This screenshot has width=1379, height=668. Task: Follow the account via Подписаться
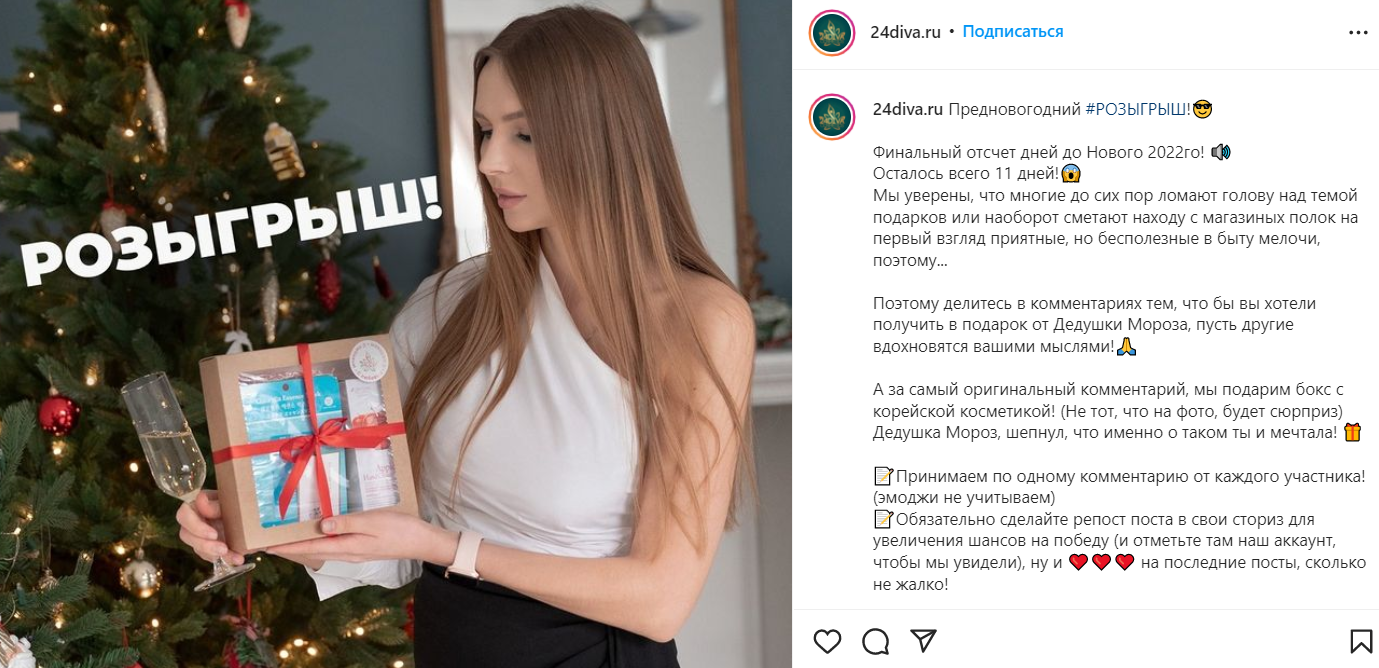(x=1013, y=32)
